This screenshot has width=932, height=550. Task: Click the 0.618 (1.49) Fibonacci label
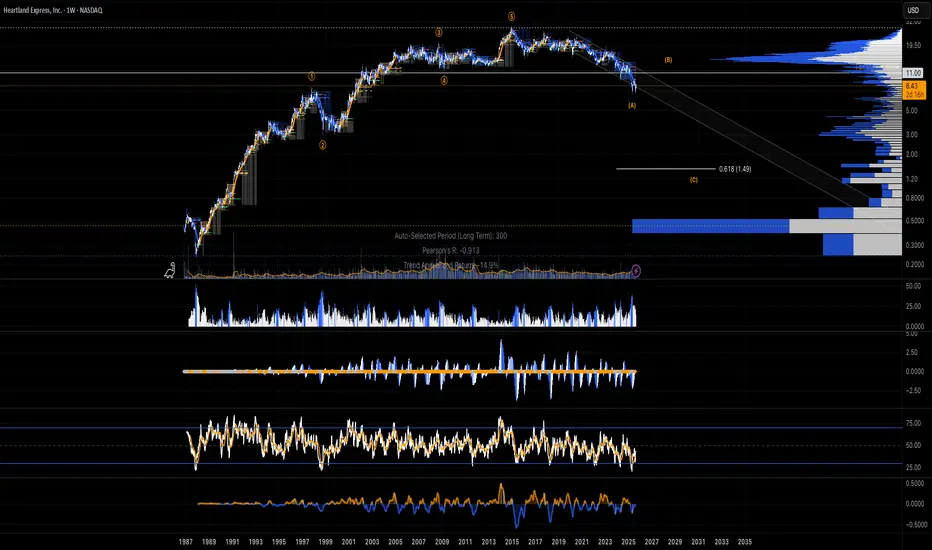[735, 169]
